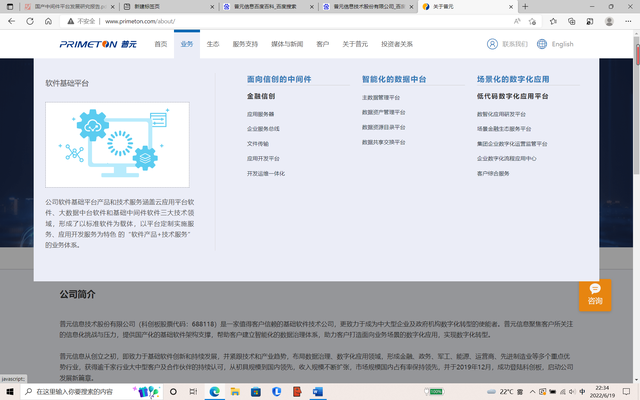Switch to the 普元信息技术股份有限公司 tab
Viewport: 640px width, 400px height.
(x=369, y=7)
